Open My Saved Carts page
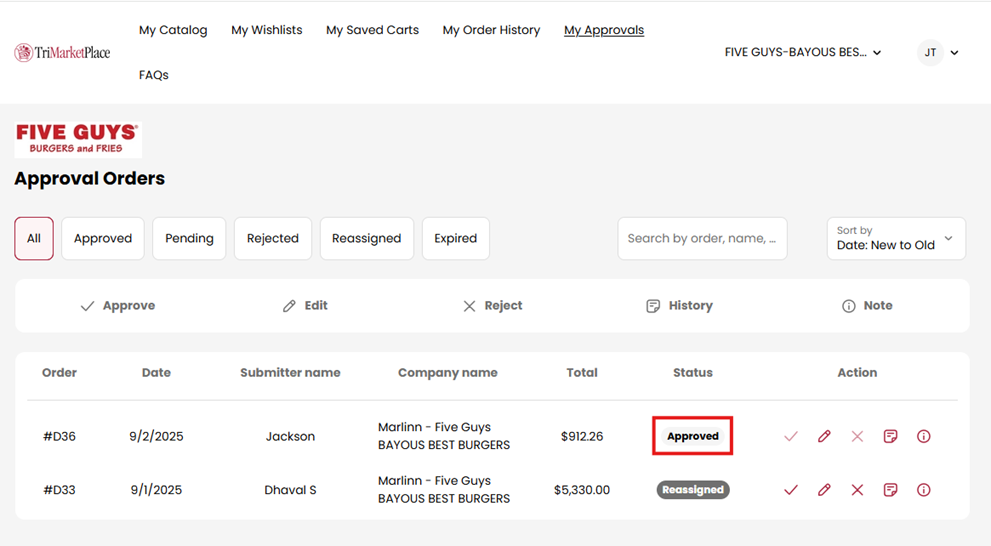Screen dimensions: 991x546 click(x=372, y=30)
